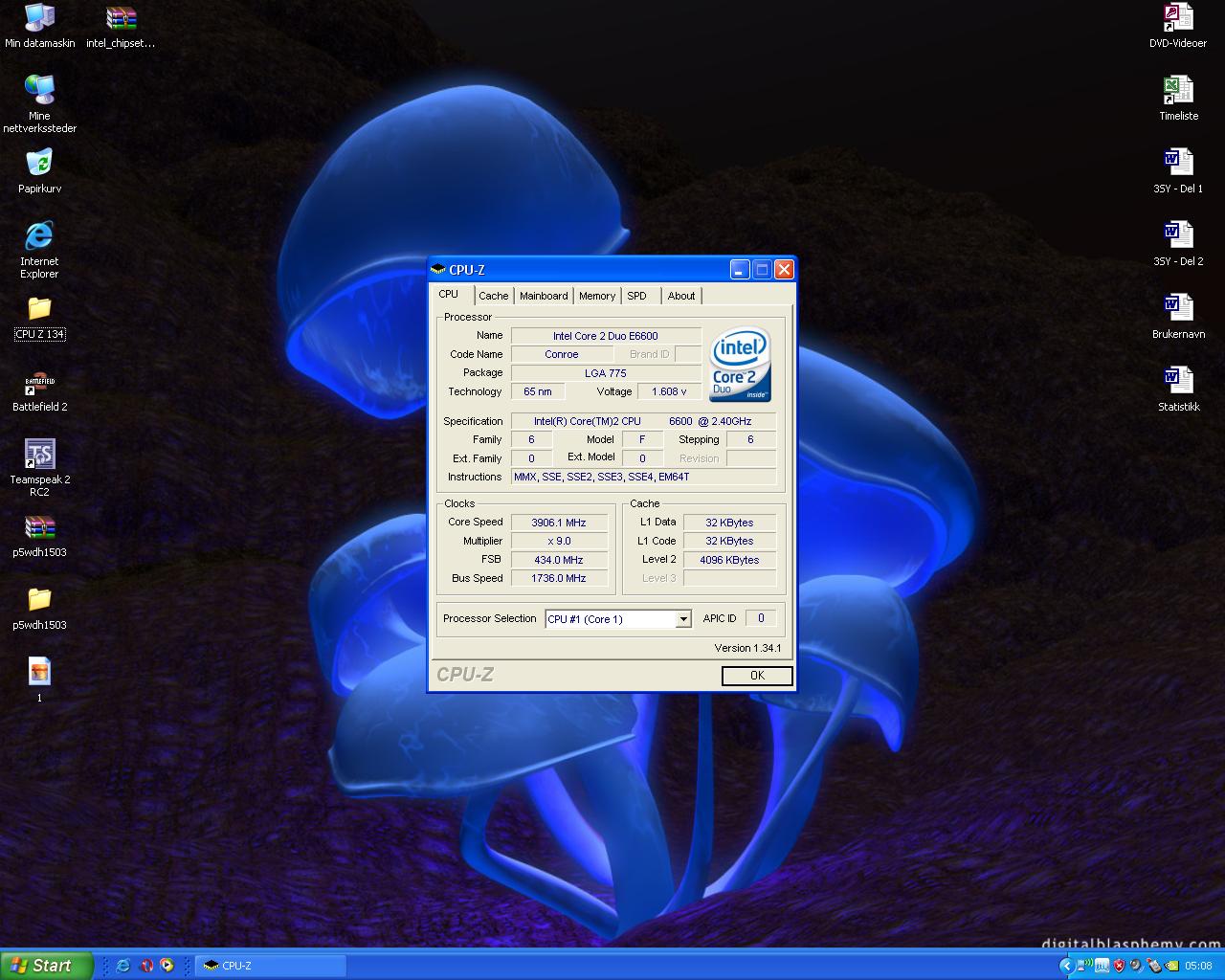The image size is (1225, 980).
Task: Expand hidden system tray icons
Action: [1067, 966]
